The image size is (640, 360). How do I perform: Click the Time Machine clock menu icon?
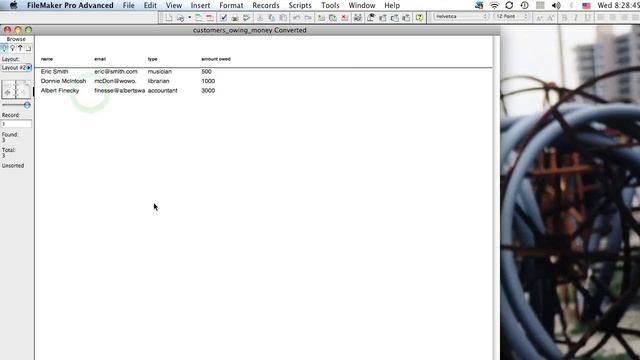tap(524, 5)
